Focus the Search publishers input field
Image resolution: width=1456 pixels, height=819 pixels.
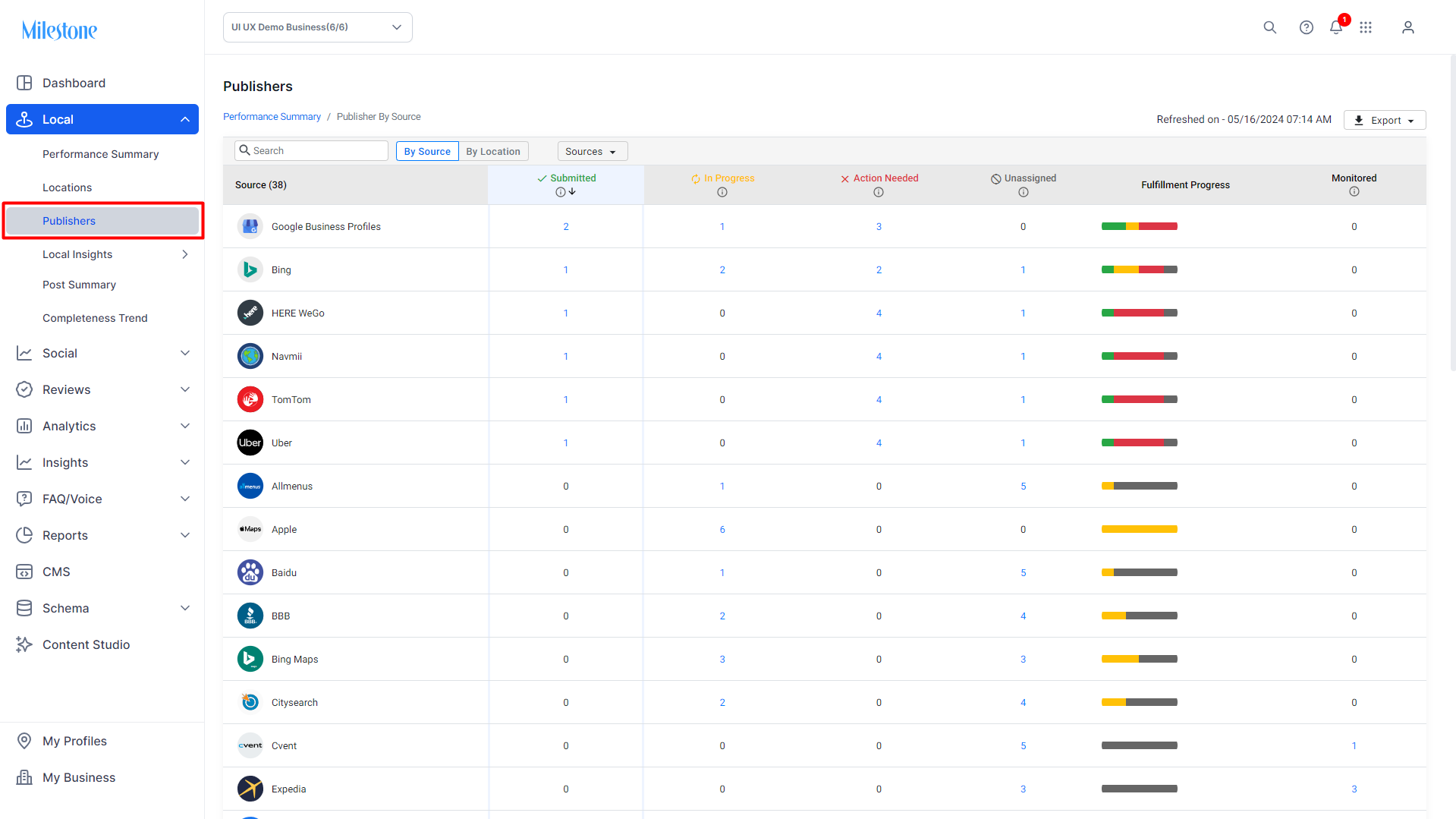pos(311,151)
